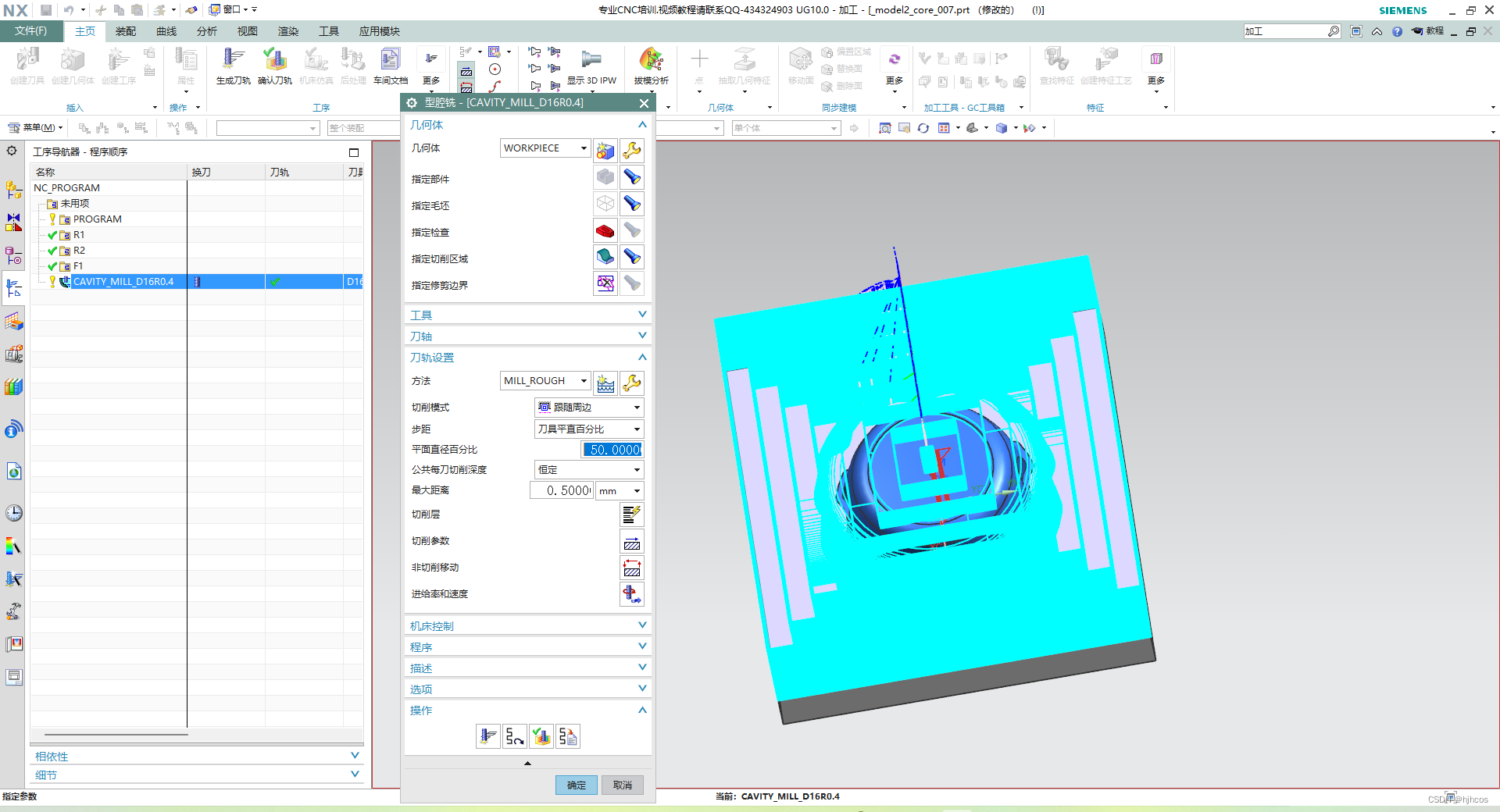Image resolution: width=1500 pixels, height=812 pixels.
Task: Click the OK button
Action: tap(577, 785)
